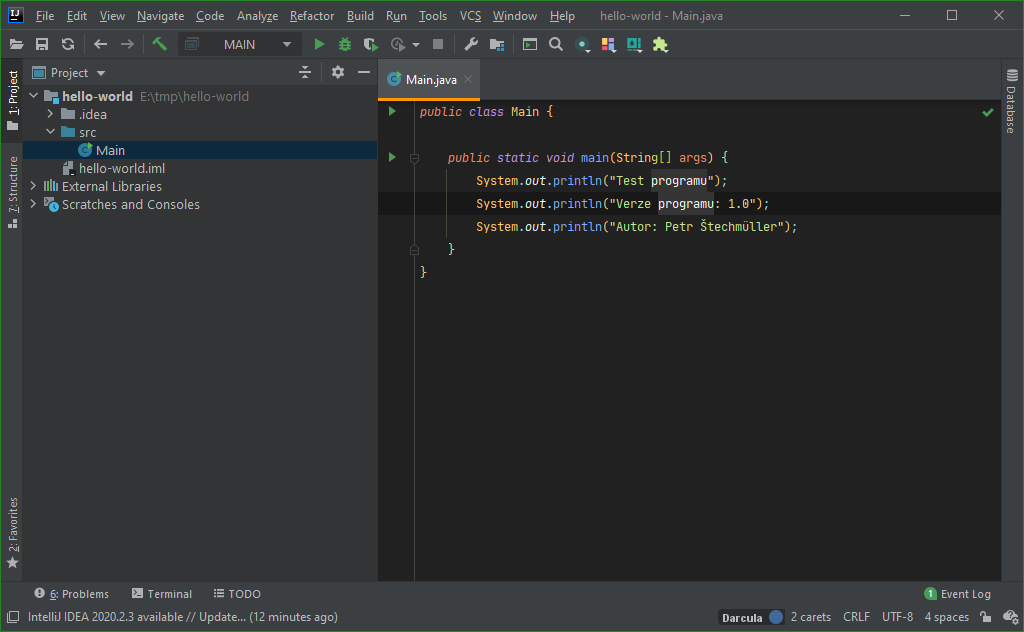Toggle the 2: Favorites side tool window

click(13, 532)
